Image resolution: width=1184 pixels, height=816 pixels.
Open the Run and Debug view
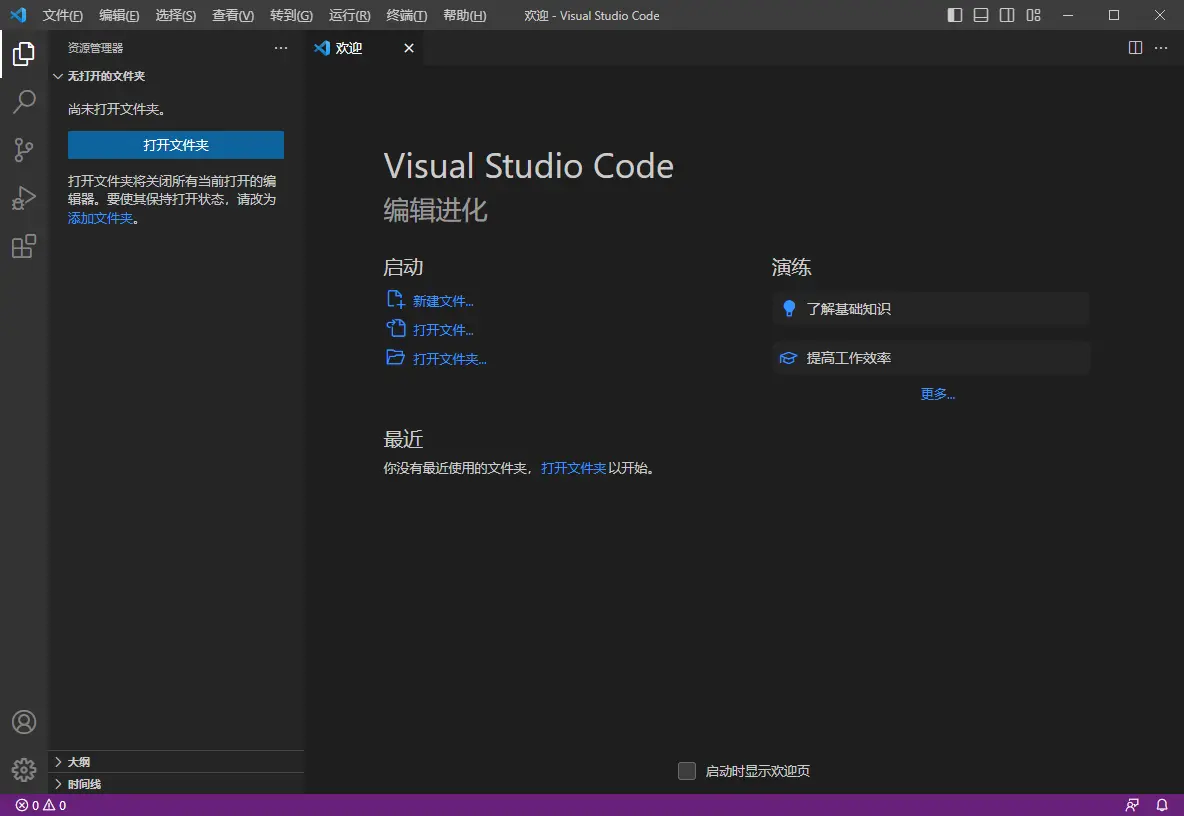pyautogui.click(x=24, y=198)
